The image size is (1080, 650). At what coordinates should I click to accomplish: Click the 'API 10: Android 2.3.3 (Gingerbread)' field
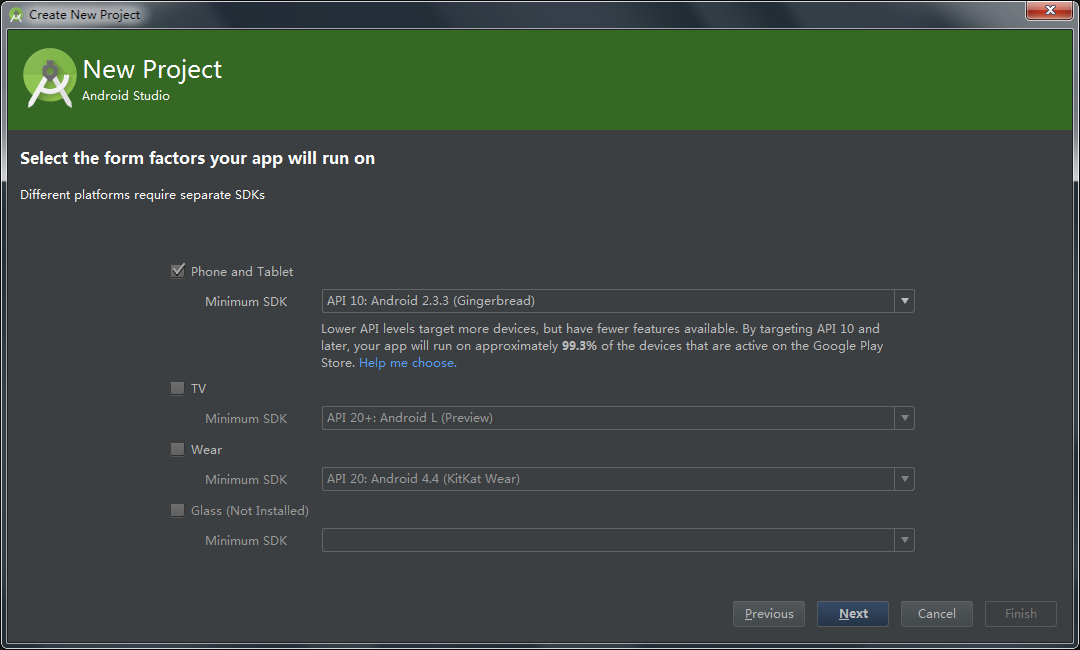tap(607, 301)
